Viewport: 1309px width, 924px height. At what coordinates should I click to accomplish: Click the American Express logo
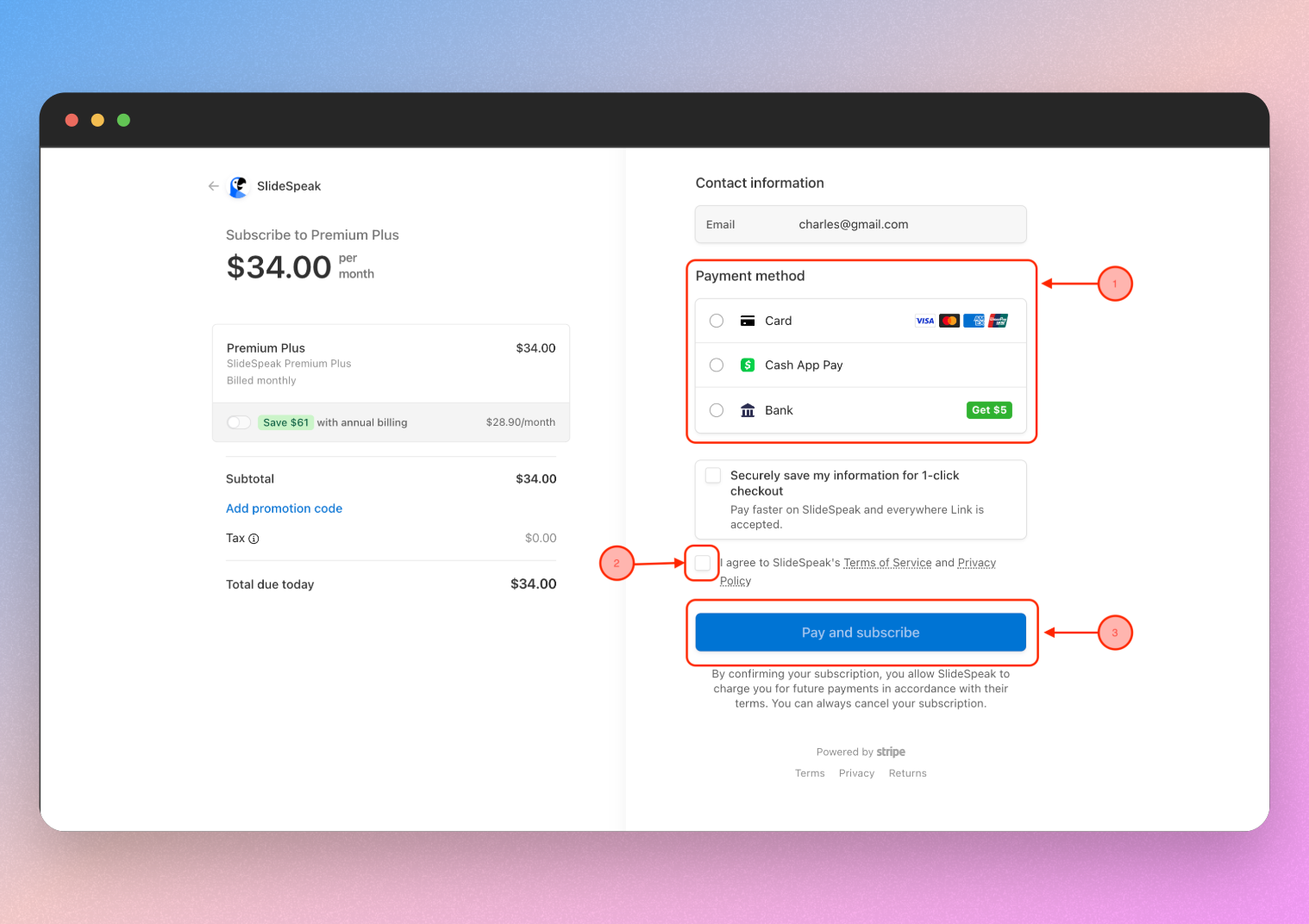tap(974, 321)
